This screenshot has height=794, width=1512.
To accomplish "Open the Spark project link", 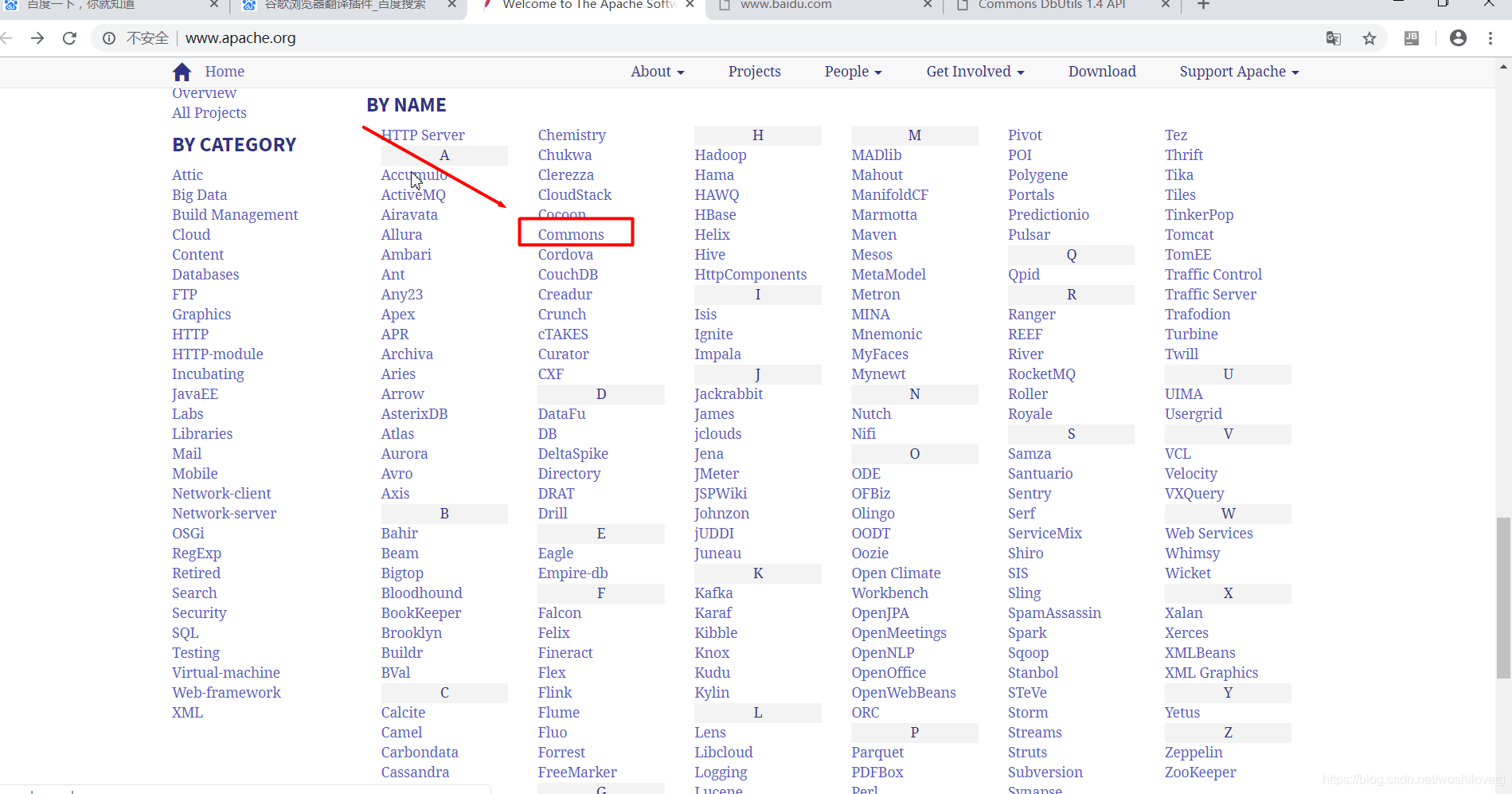I will tap(1027, 633).
